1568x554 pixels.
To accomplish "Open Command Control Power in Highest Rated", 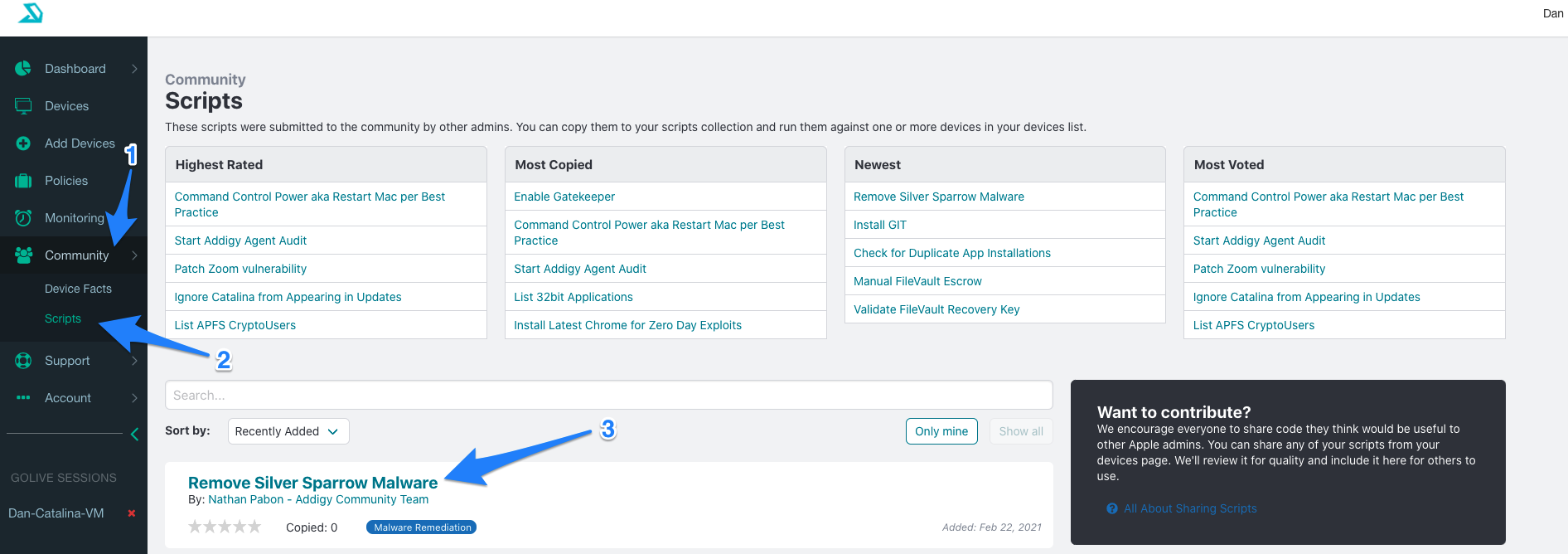I will coord(310,204).
